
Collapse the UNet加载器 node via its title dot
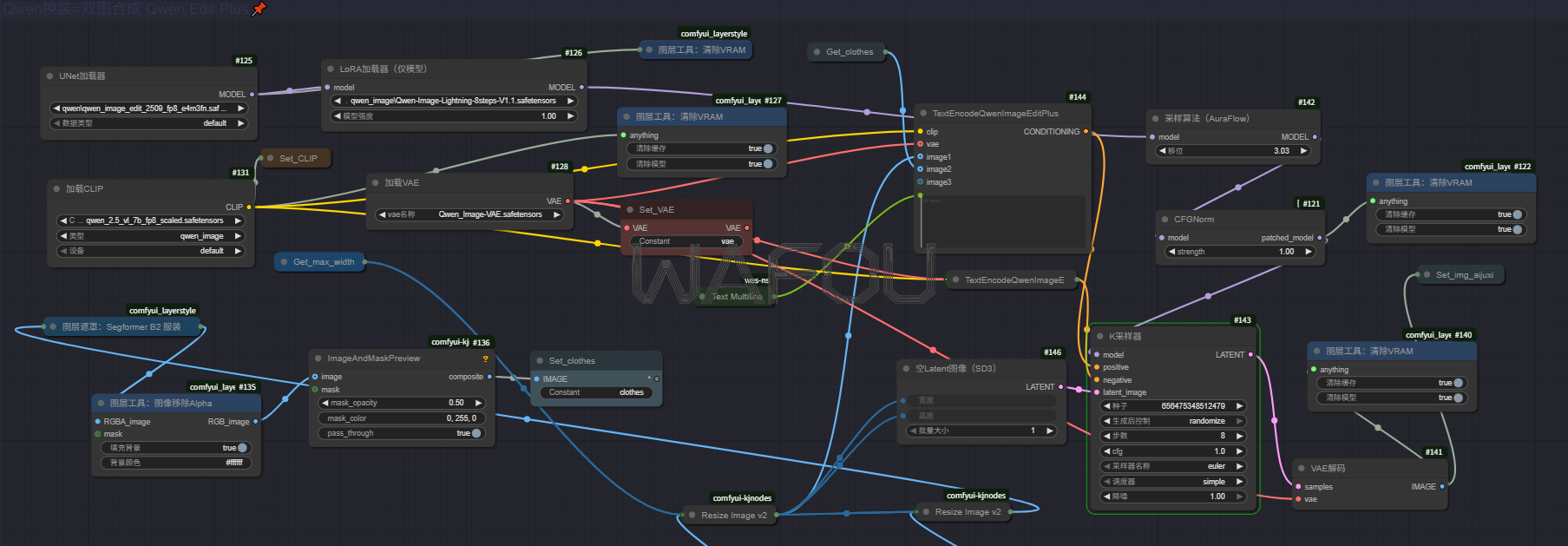[x=50, y=76]
